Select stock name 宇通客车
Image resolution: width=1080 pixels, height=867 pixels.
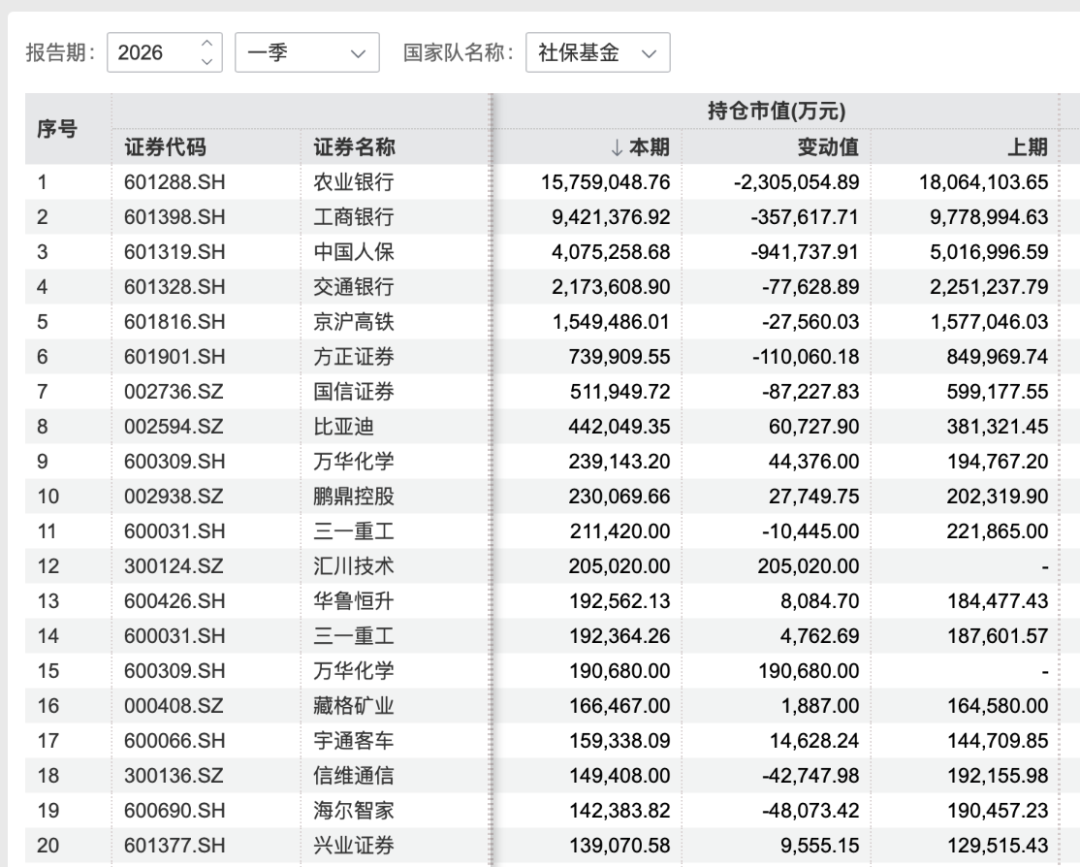[x=354, y=740]
